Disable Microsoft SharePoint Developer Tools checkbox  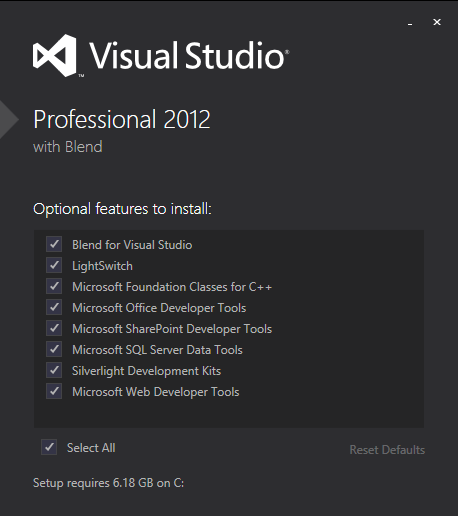54,328
